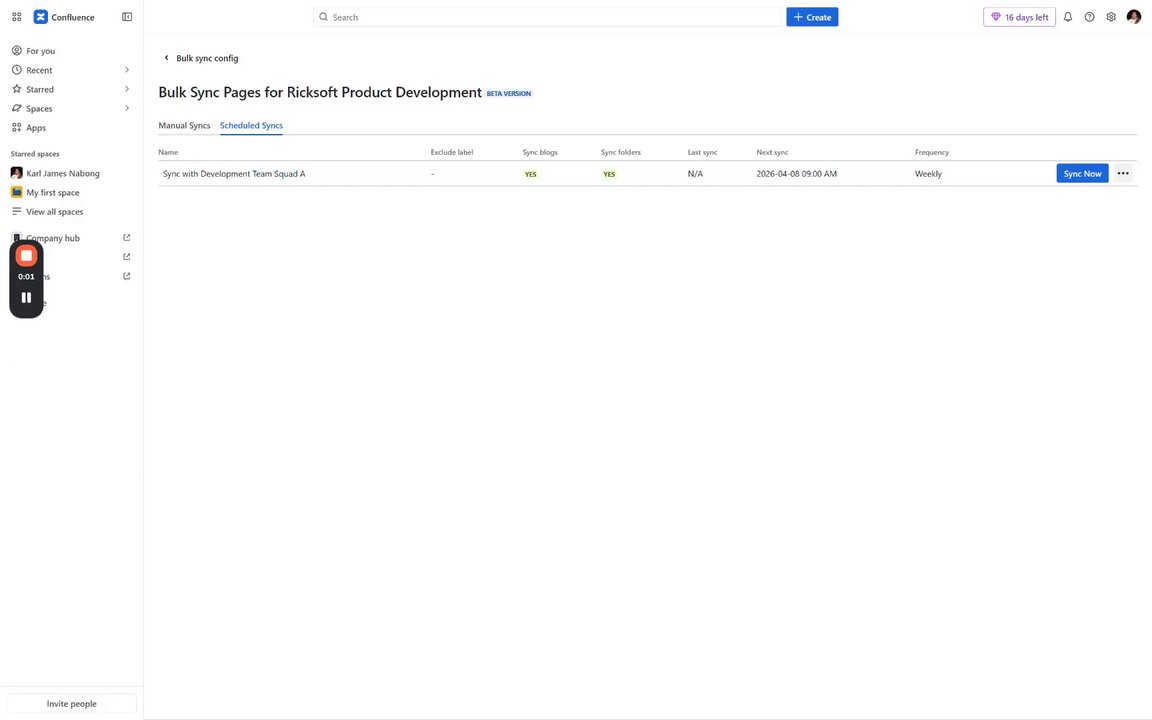Image resolution: width=1152 pixels, height=720 pixels.
Task: Click the My first space icon
Action: (16, 192)
